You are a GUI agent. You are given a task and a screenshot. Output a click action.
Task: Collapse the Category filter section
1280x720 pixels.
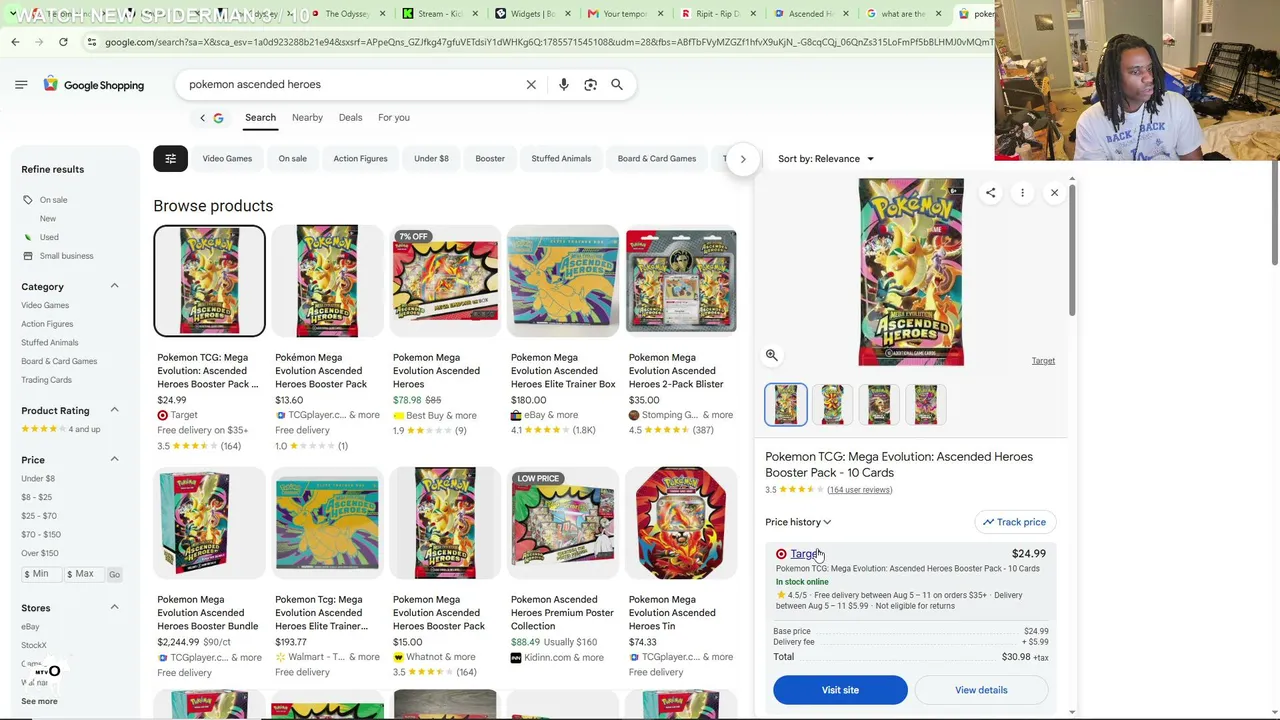coord(114,287)
